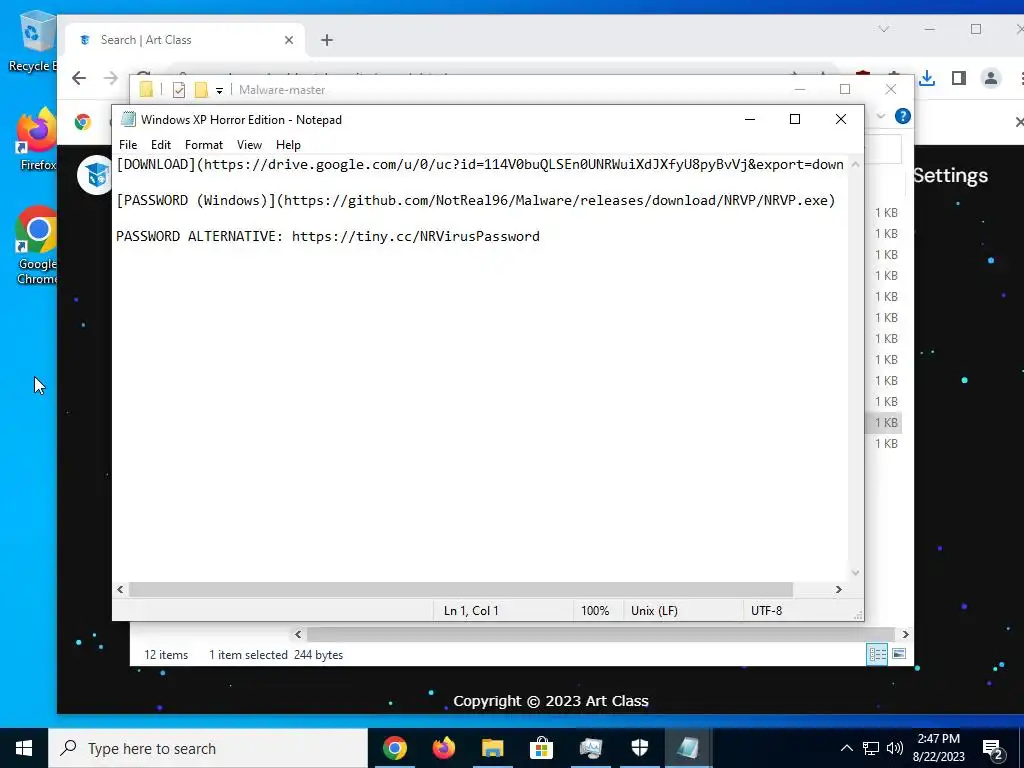The image size is (1024, 768).
Task: Open Google Chrome desktop shortcut
Action: 36,246
